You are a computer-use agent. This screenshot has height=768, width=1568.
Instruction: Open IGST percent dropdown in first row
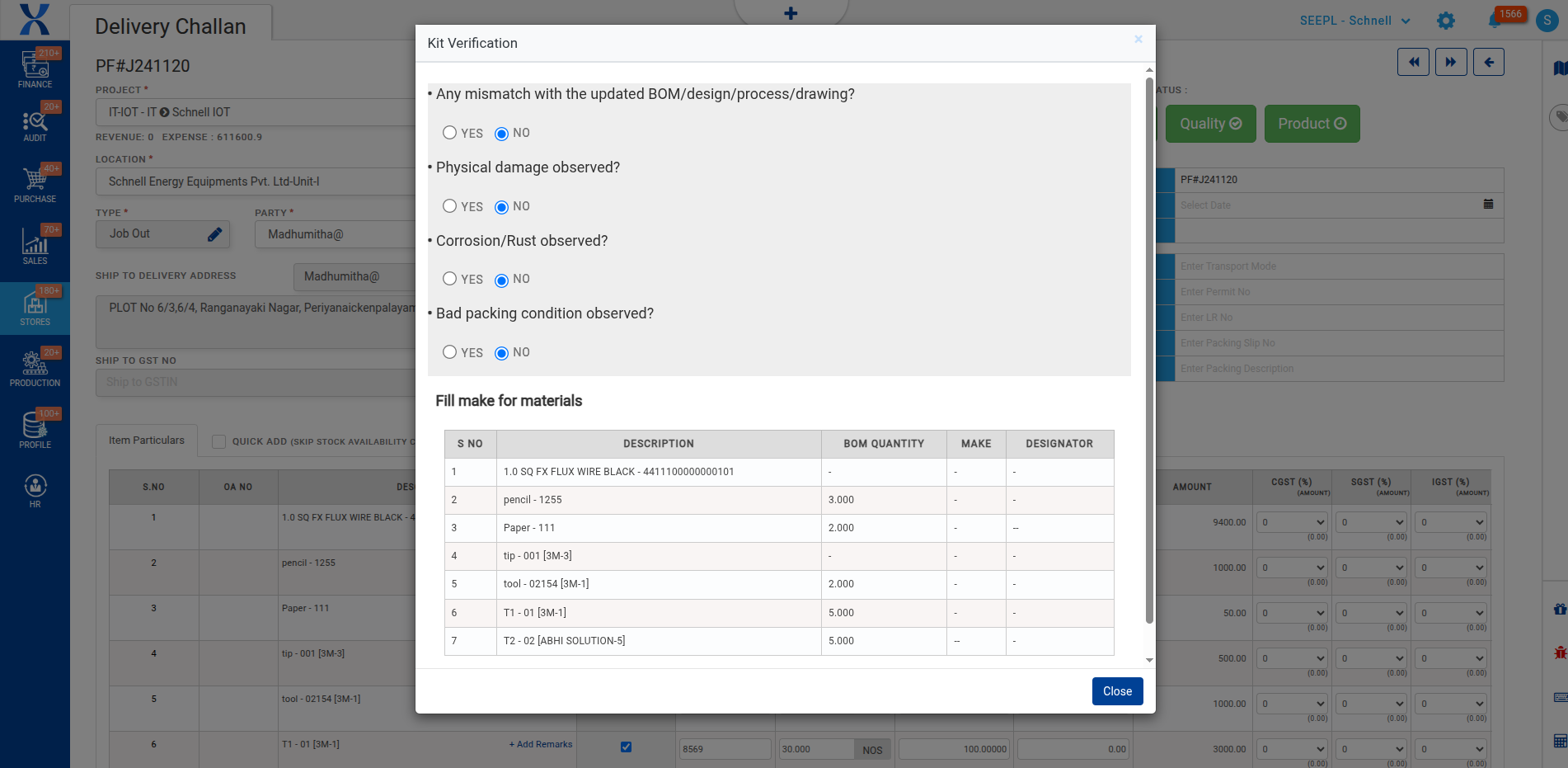coord(1451,522)
